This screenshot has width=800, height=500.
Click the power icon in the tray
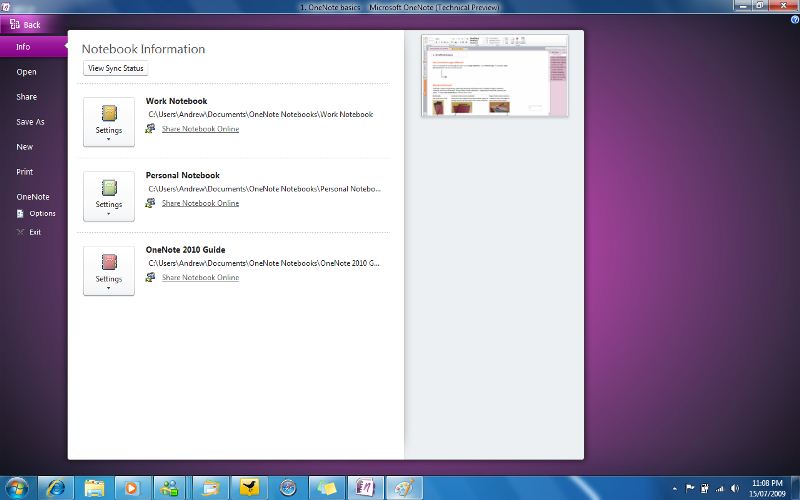705,488
